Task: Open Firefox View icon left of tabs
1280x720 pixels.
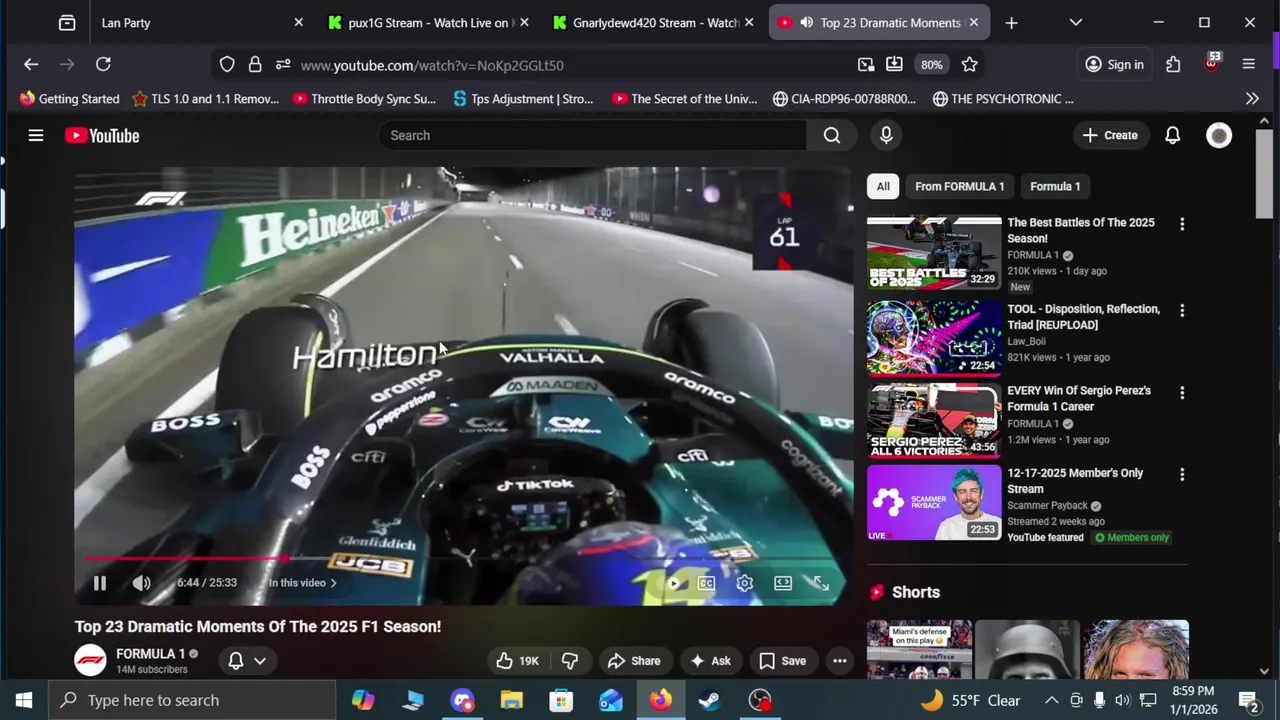Action: 67,22
